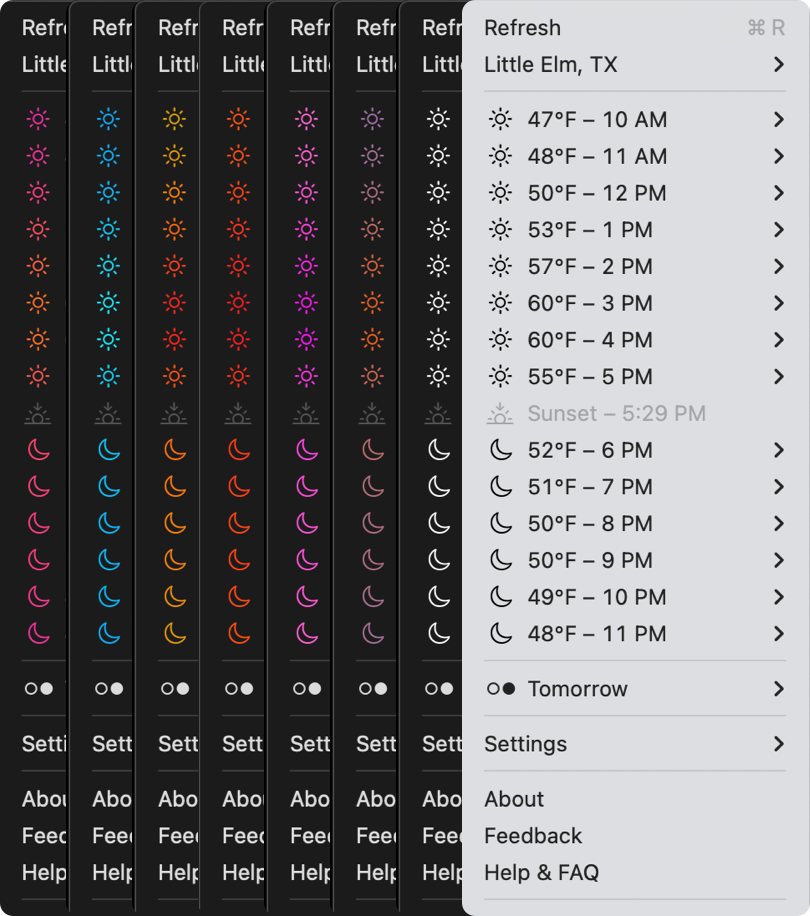
Task: Expand the Settings submenu chevron
Action: 778,744
